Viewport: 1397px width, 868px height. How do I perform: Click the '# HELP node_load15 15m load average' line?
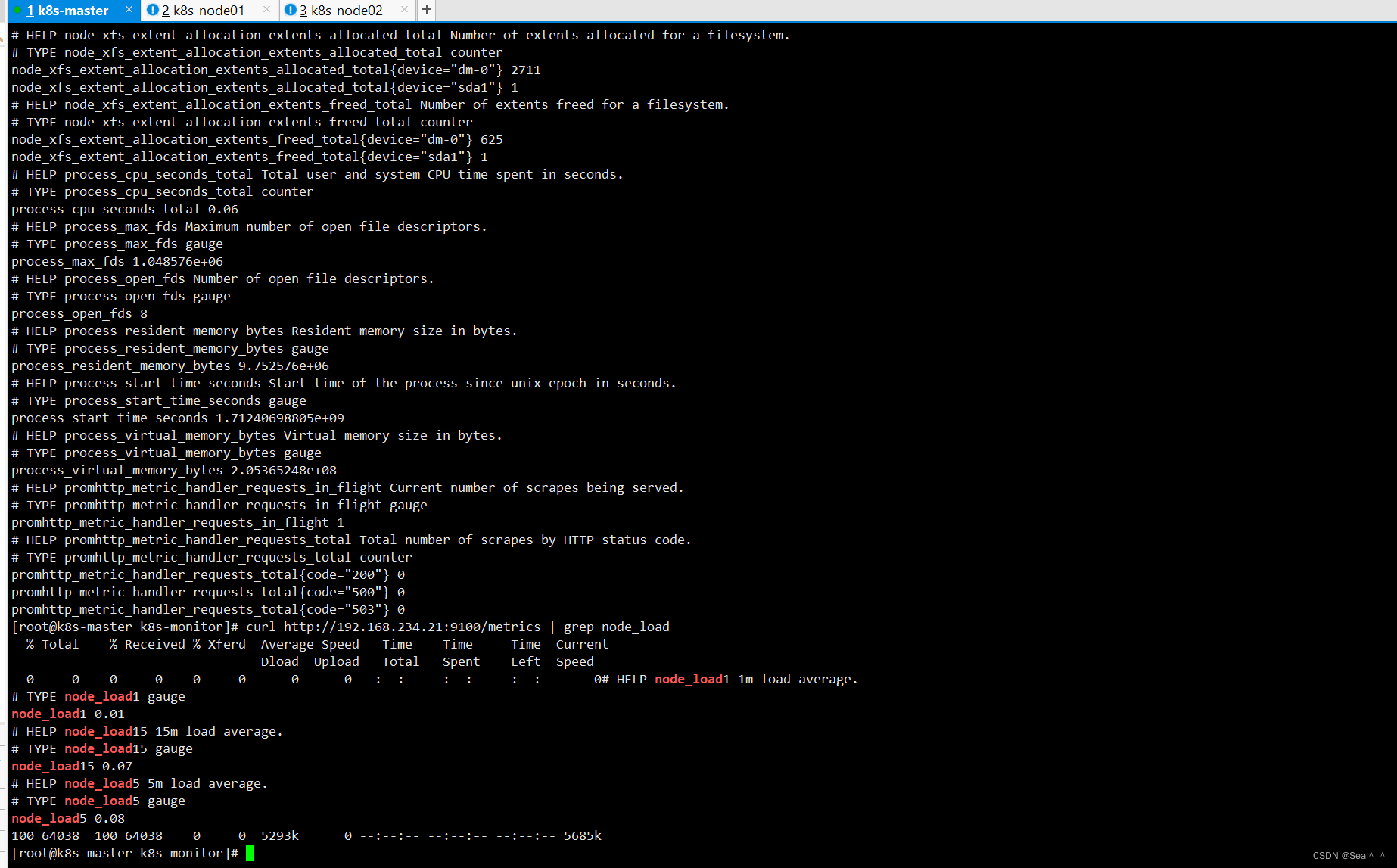(148, 731)
